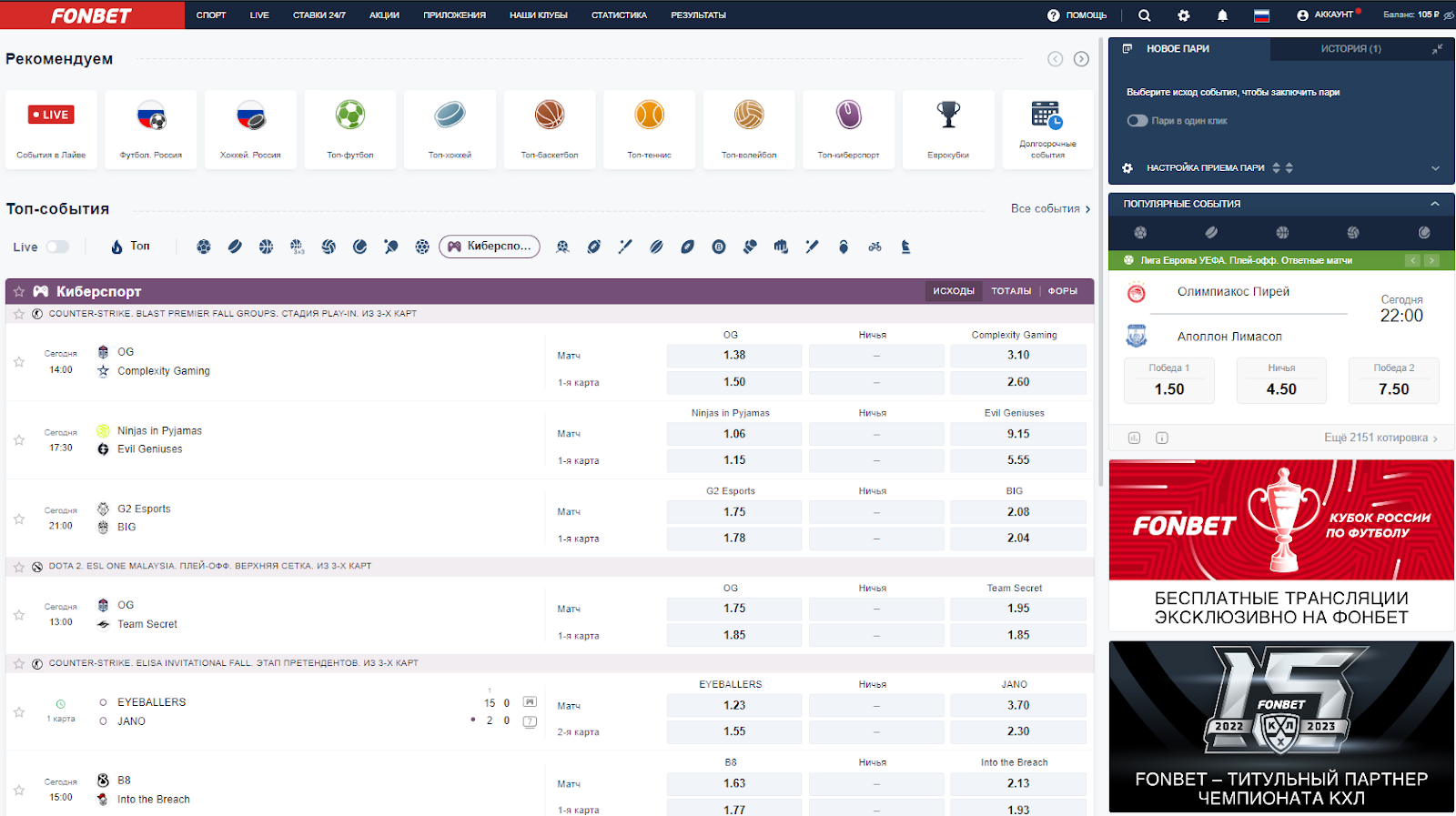Favorite the OG vs Team Secret match
This screenshot has width=1456, height=816.
coord(19,615)
